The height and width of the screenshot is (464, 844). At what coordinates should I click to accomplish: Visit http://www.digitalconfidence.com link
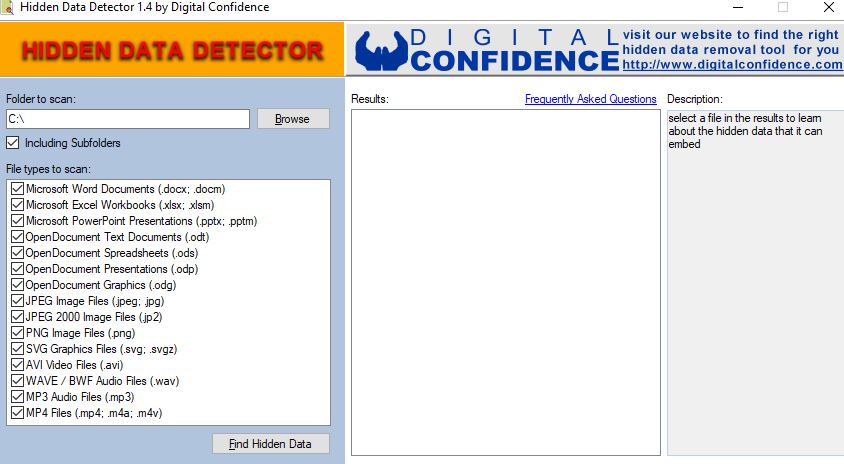coord(732,65)
